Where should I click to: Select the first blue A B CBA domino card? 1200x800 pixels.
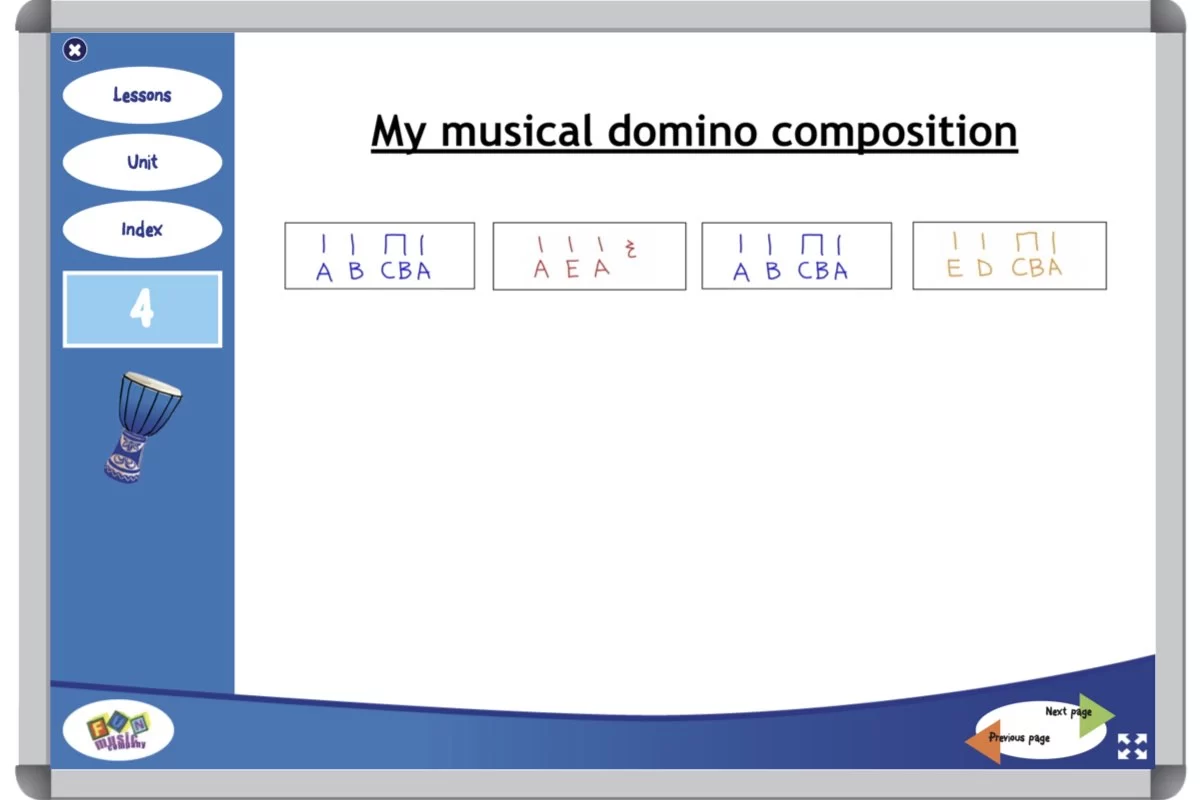pyautogui.click(x=379, y=255)
